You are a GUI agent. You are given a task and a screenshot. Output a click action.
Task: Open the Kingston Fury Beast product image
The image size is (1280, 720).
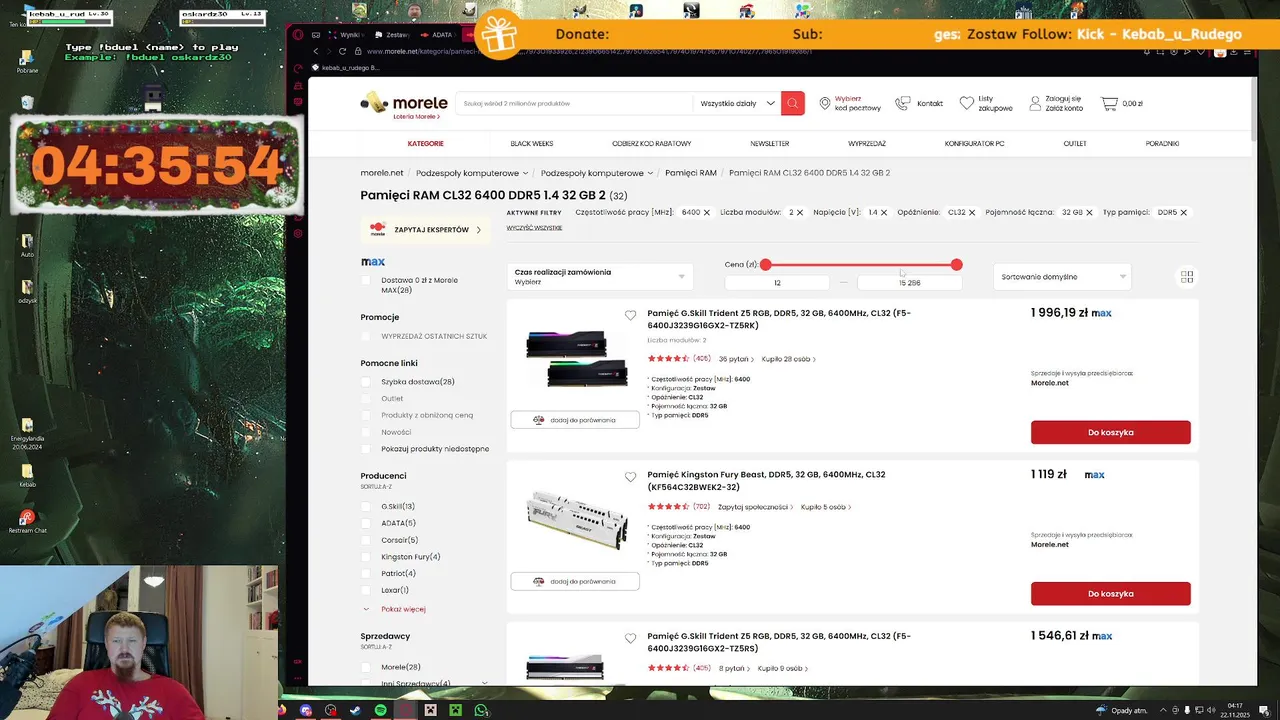pos(576,520)
